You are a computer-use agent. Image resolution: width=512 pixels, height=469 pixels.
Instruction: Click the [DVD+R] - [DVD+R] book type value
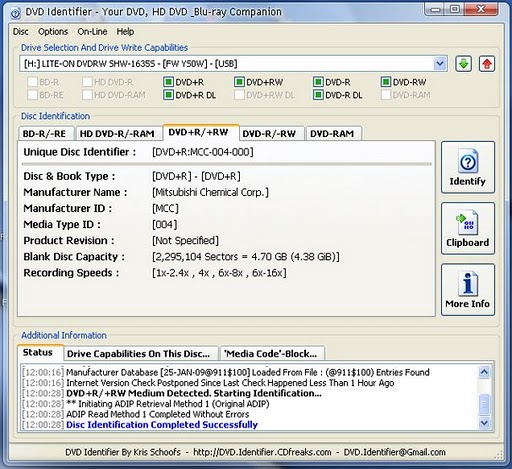(196, 176)
